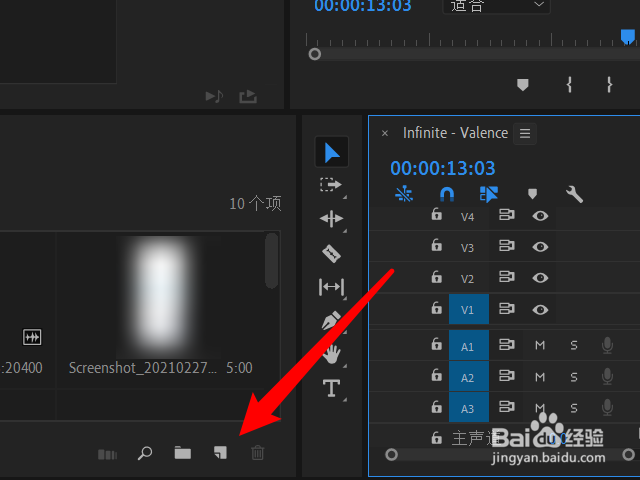
Task: Click the Program monitor timecode 00:00:13:03
Action: point(362,6)
